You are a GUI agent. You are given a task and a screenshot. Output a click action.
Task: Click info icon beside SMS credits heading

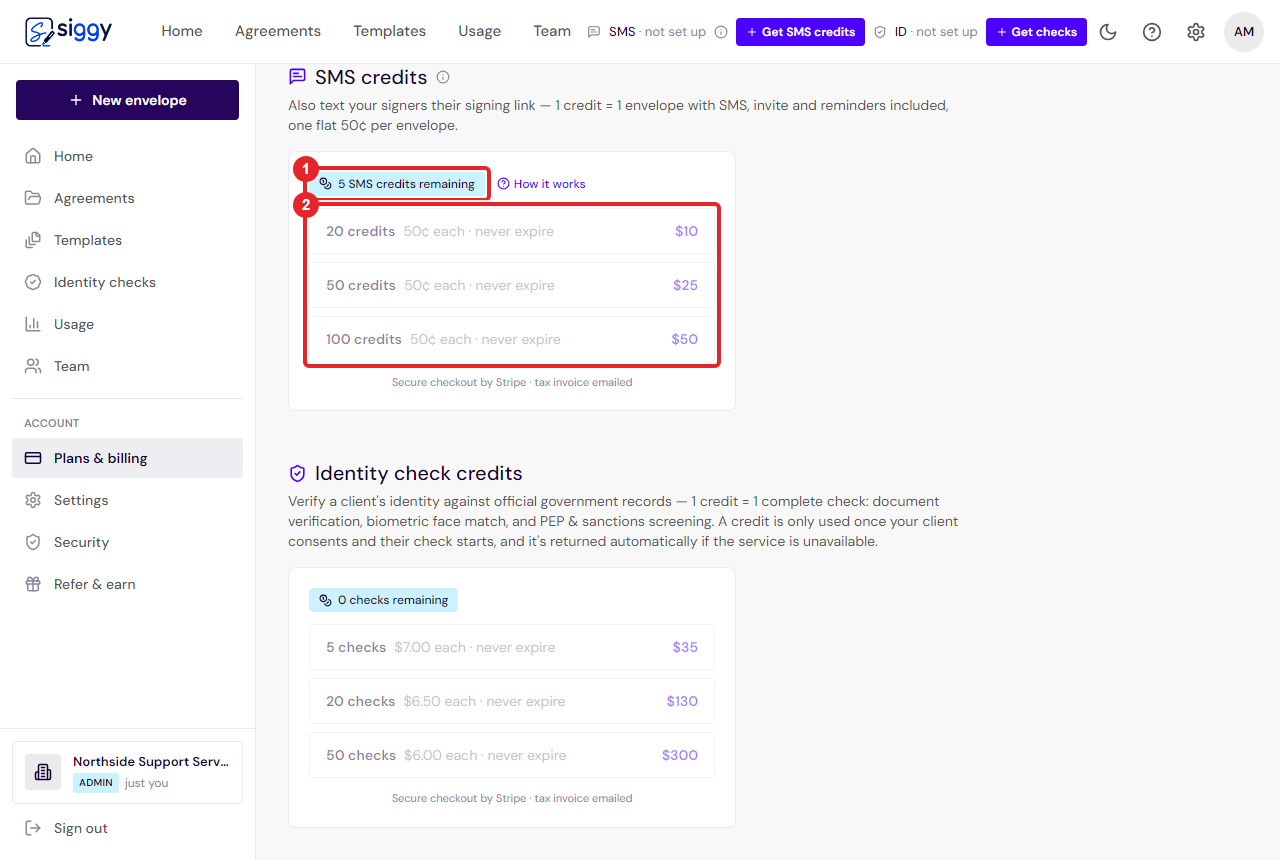443,77
